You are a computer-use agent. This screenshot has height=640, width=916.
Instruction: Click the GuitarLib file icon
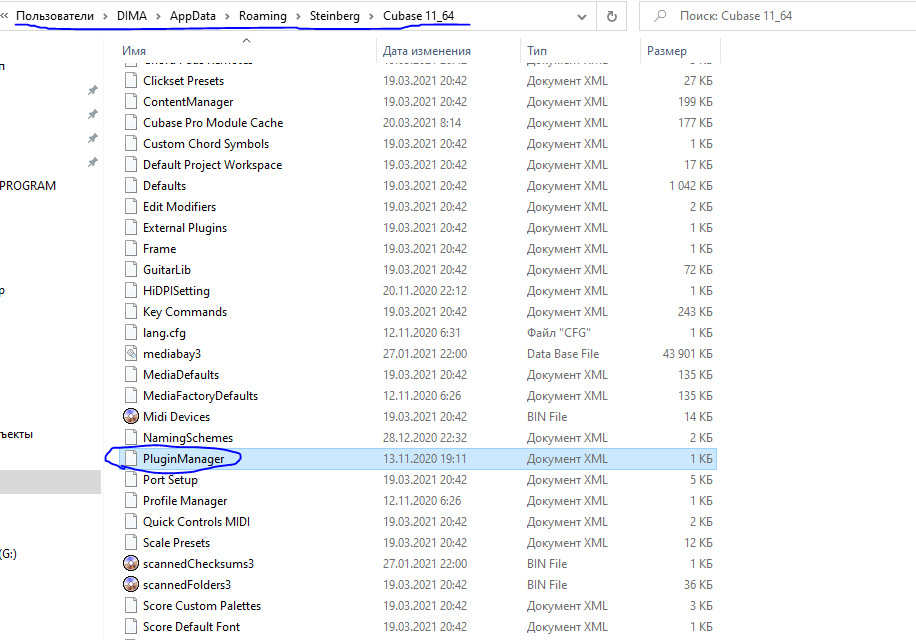(x=131, y=270)
